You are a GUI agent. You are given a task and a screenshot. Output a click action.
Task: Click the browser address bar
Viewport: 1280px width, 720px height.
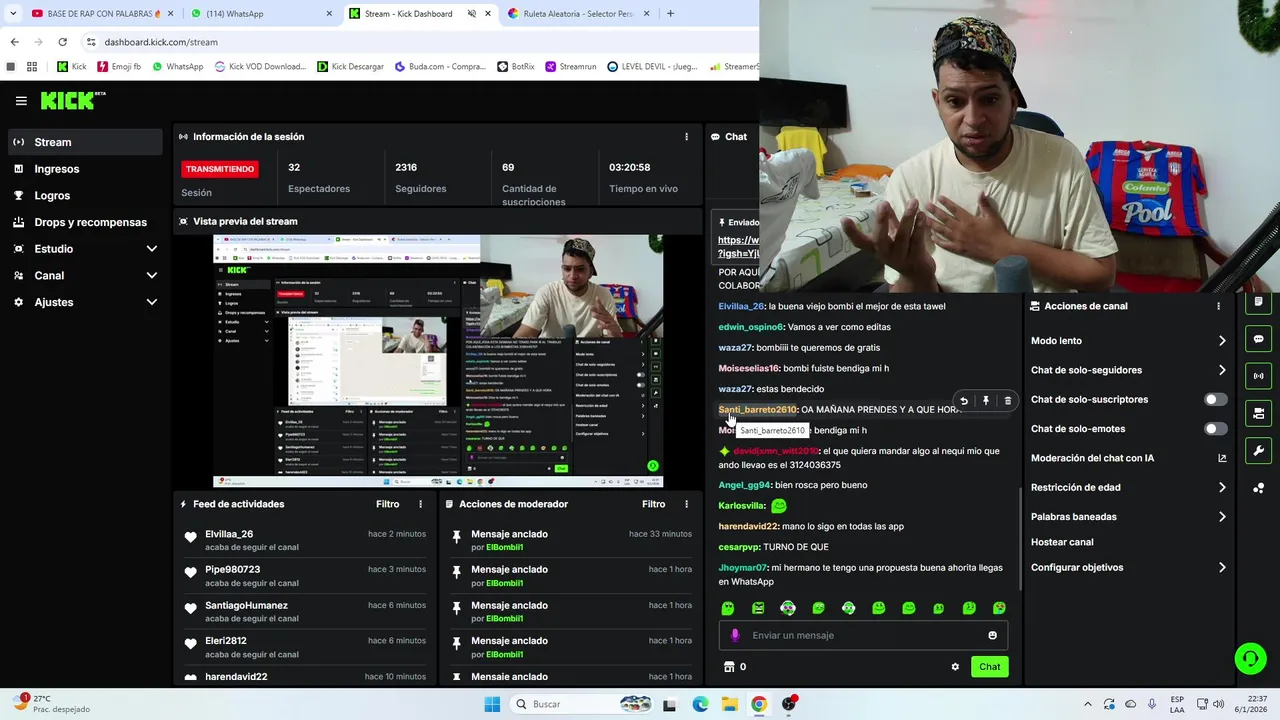pos(420,42)
